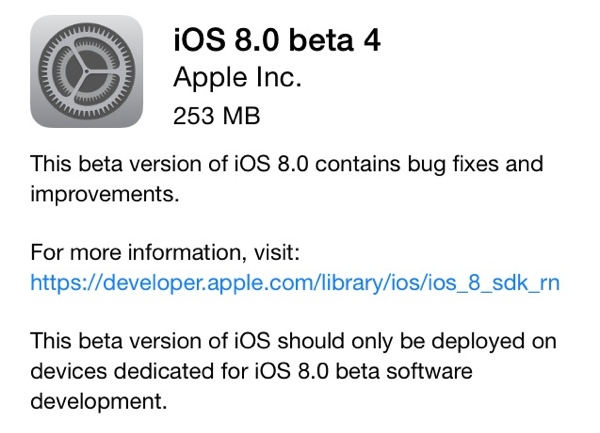The image size is (600, 433).
Task: Click the https:// start of the URL
Action: (66, 283)
